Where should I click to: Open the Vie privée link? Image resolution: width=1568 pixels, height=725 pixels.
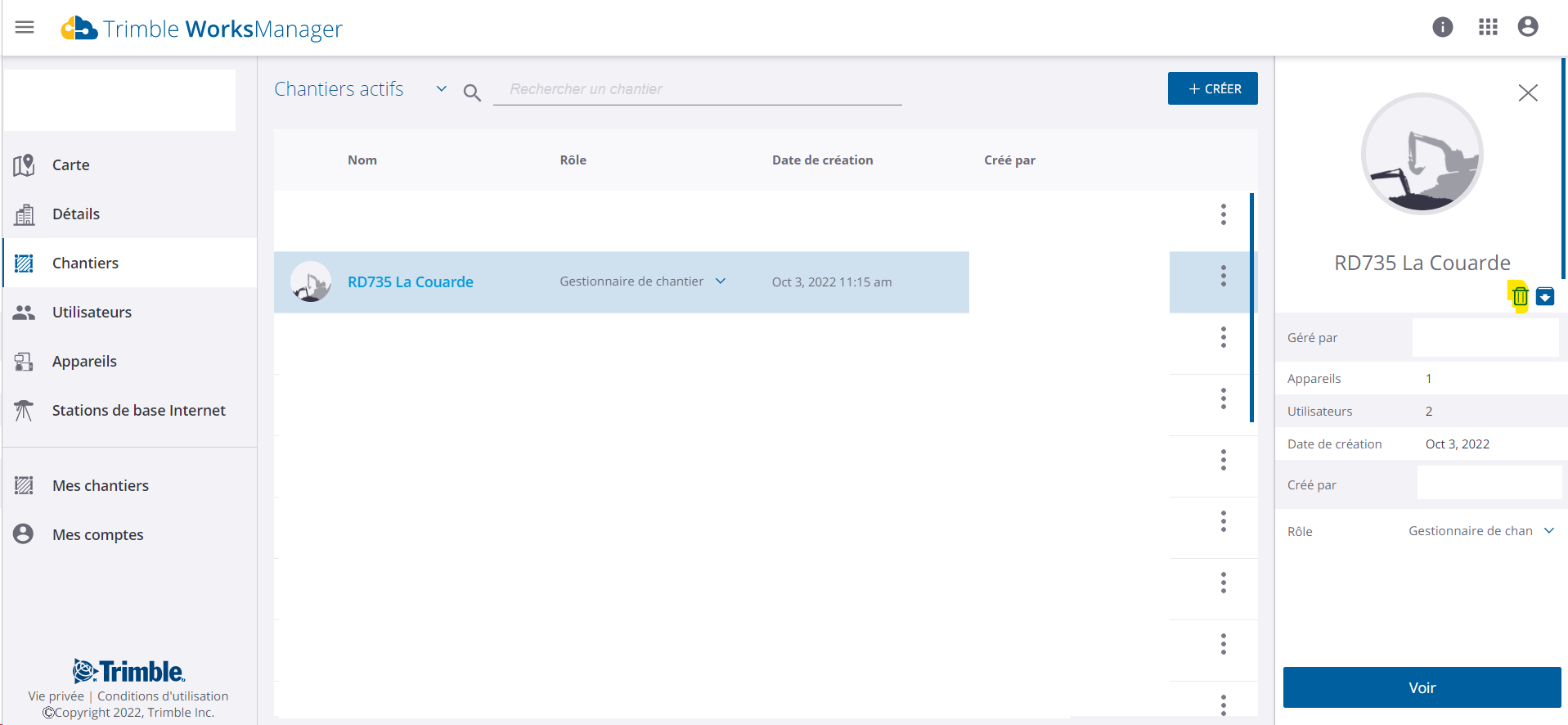[56, 696]
